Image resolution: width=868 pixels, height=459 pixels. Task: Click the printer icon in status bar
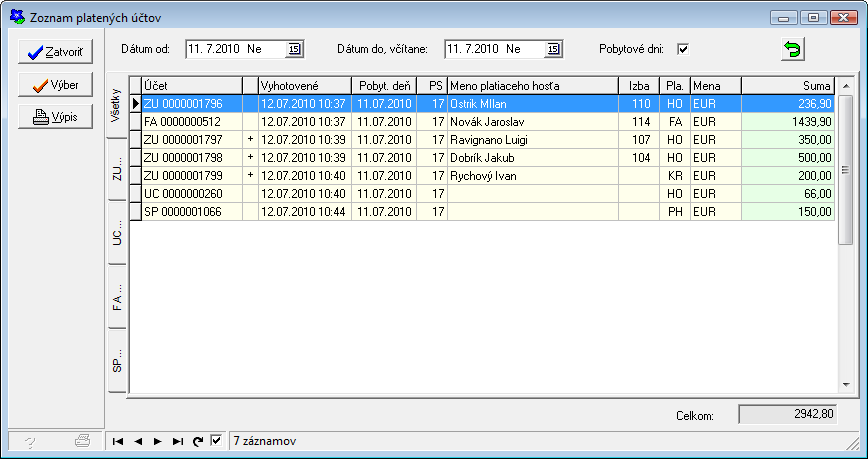83,441
